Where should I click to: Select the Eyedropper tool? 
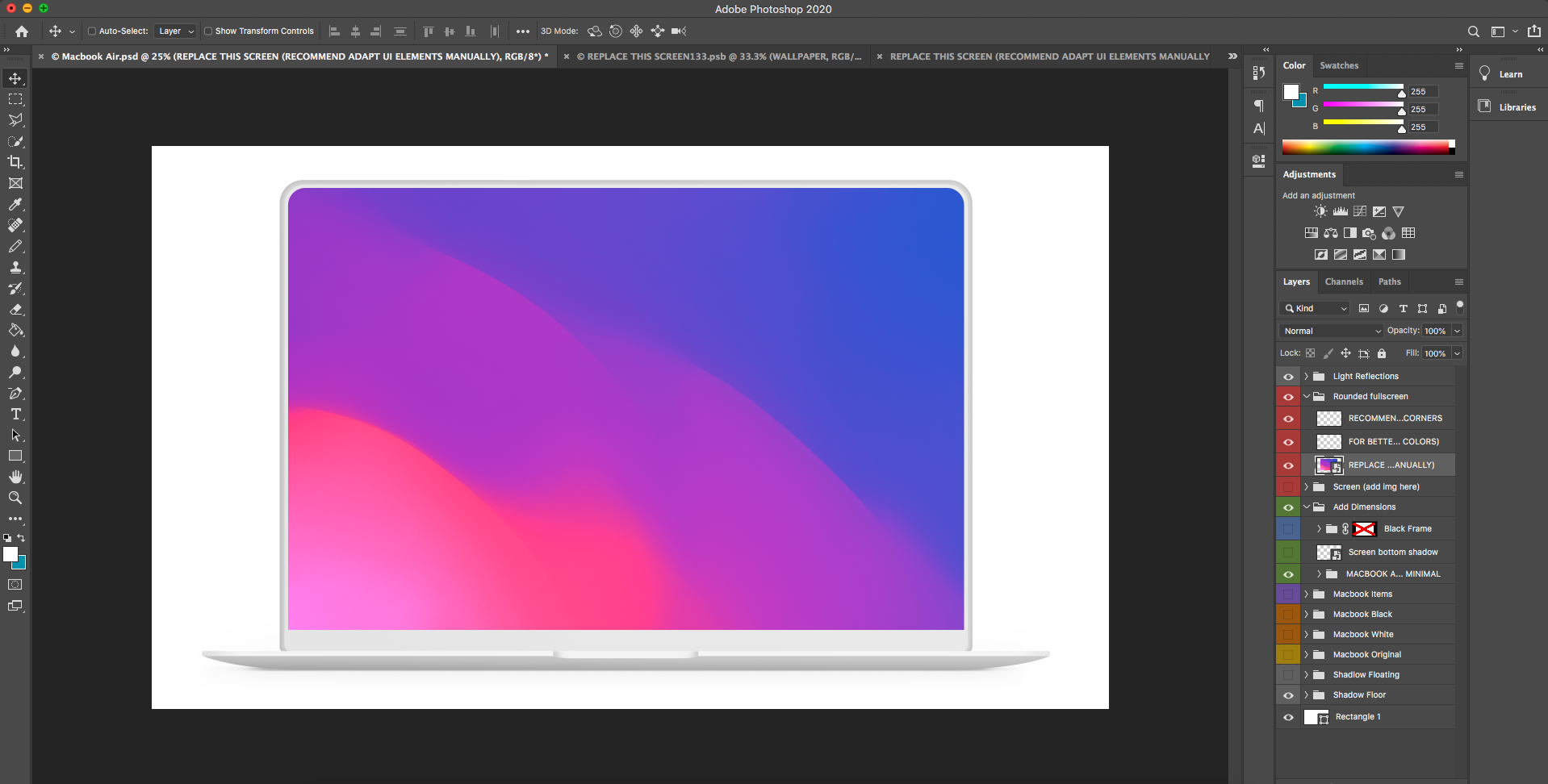15,205
